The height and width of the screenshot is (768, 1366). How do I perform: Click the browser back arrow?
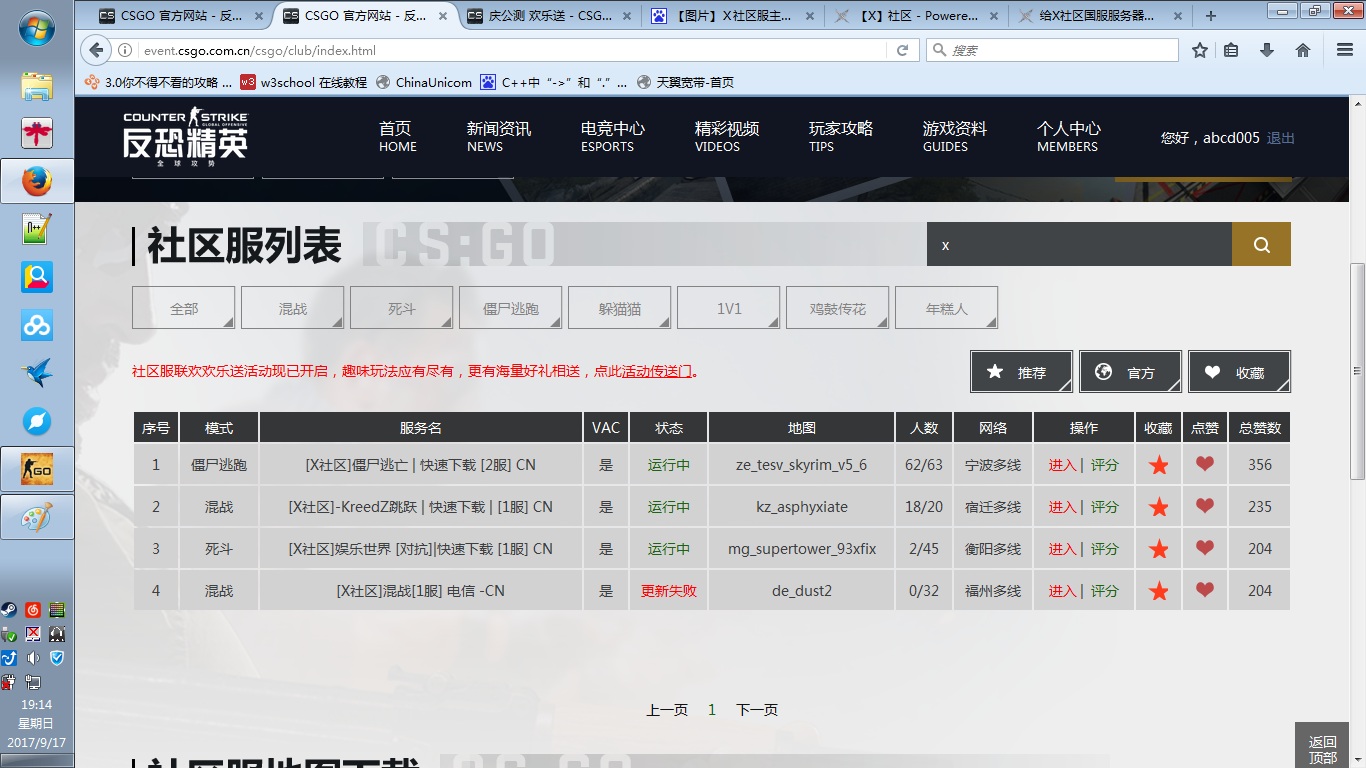coord(96,50)
